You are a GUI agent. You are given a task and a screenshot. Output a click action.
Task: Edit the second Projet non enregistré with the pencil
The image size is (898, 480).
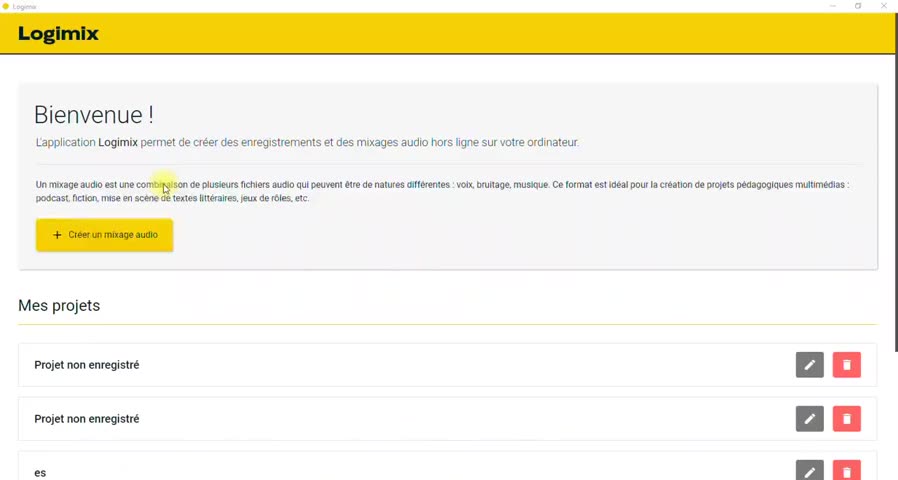pos(809,419)
